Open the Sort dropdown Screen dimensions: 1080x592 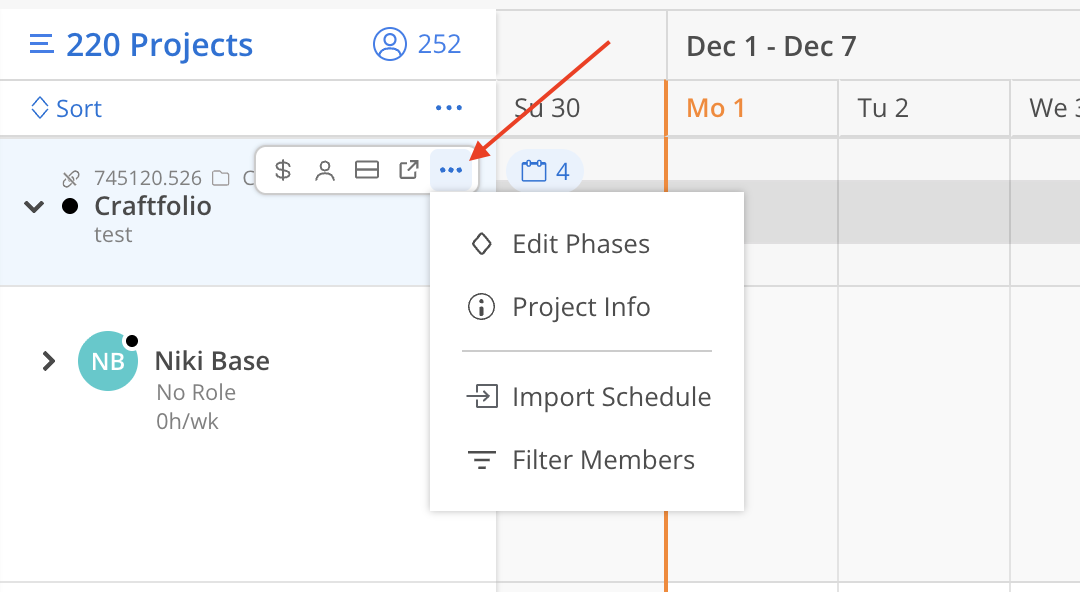(67, 108)
